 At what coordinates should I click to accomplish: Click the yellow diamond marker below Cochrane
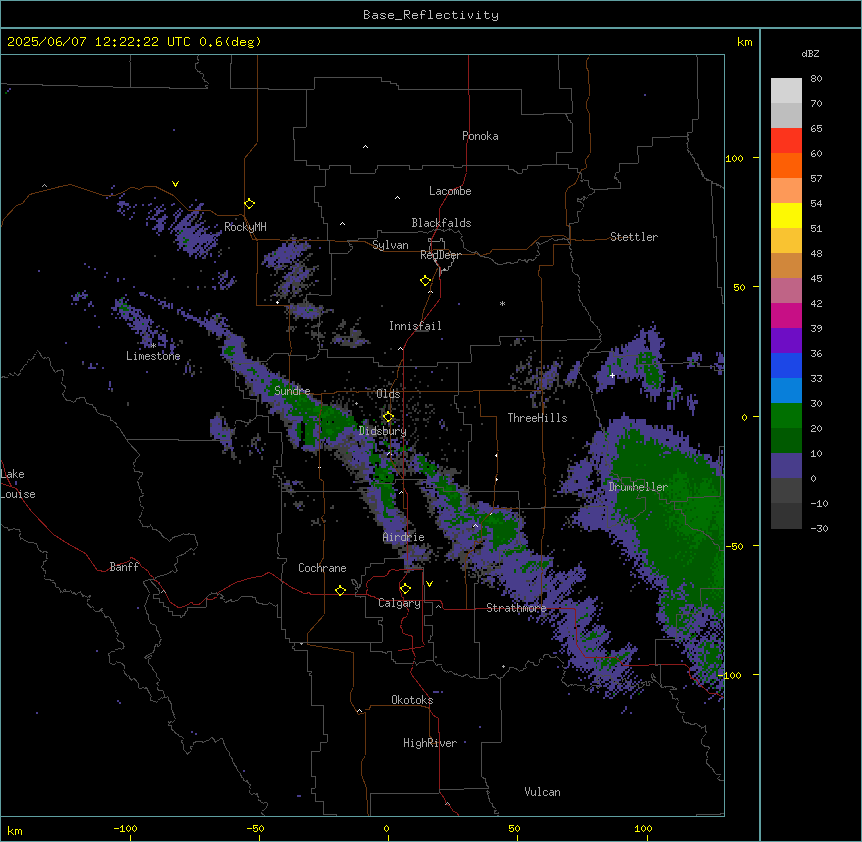pyautogui.click(x=340, y=590)
